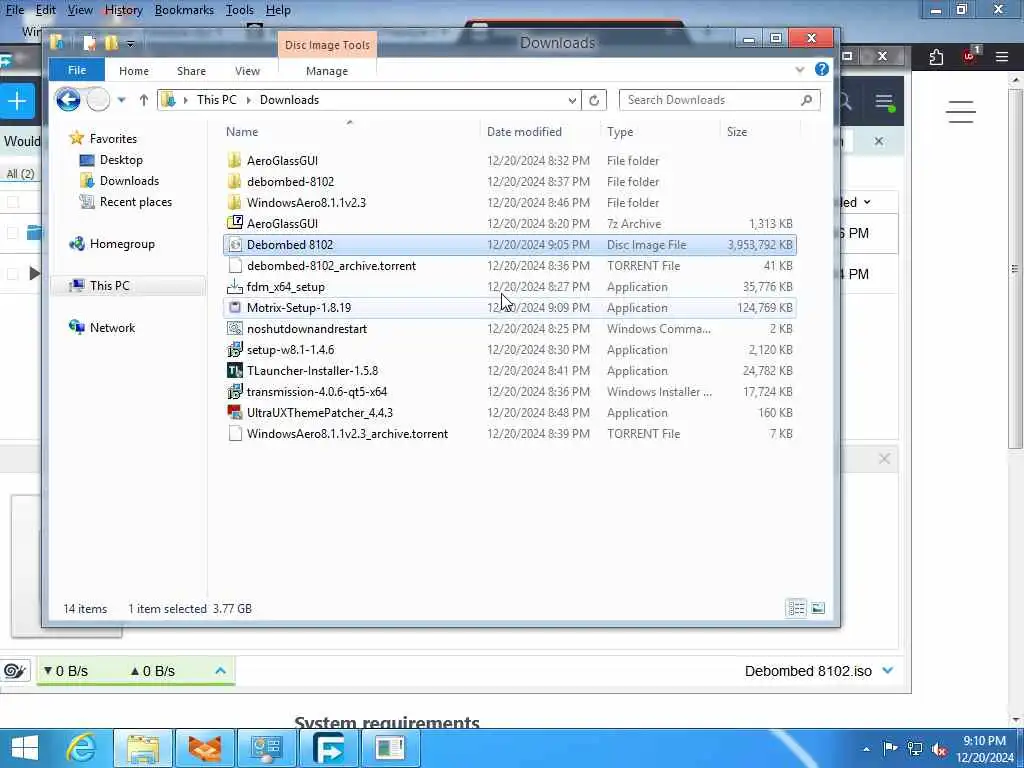Expand the address bar history dropdown
Screen dimensions: 1024x768
click(x=572, y=101)
